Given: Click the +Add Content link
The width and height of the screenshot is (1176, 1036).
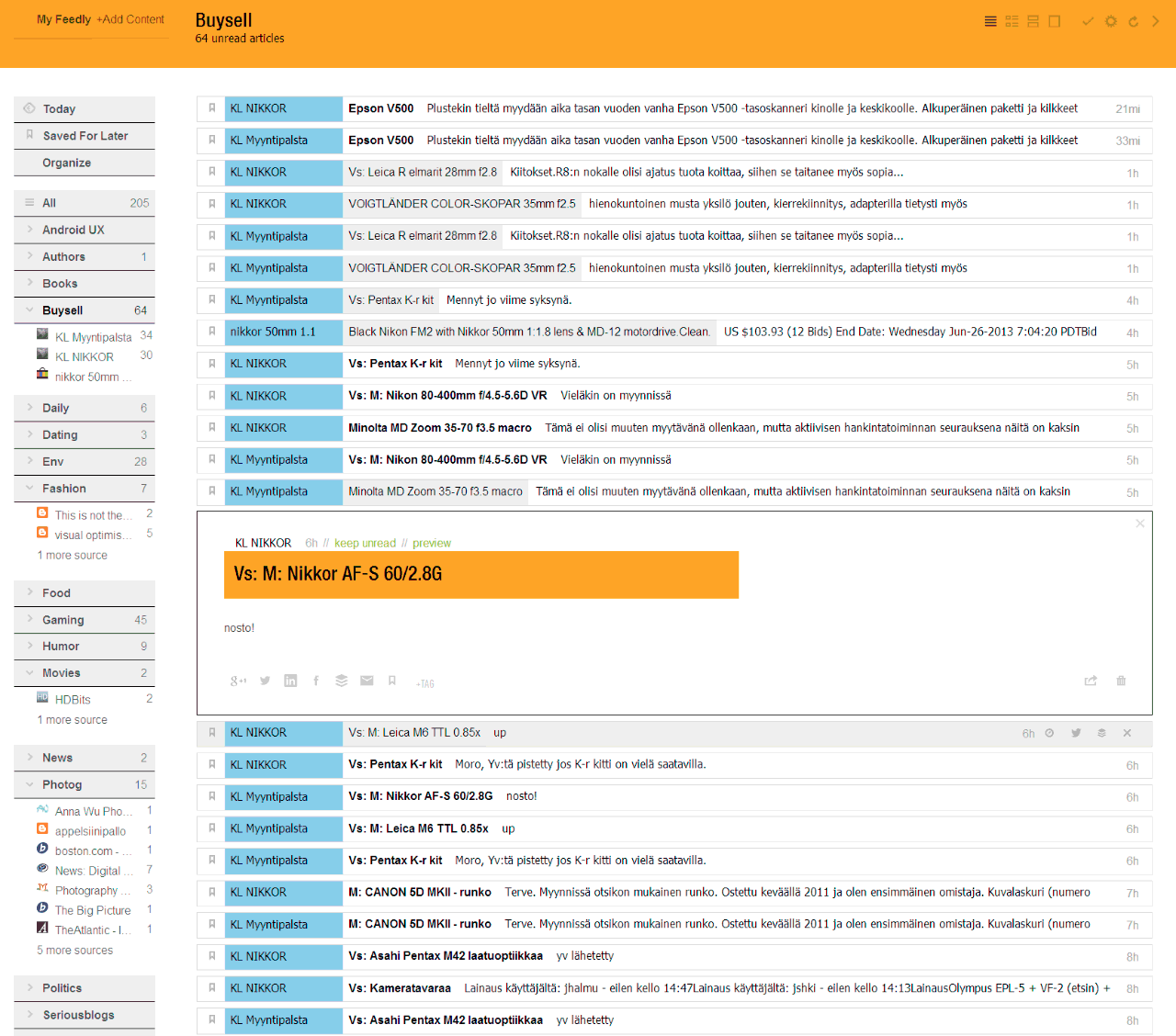Looking at the screenshot, I should [130, 19].
